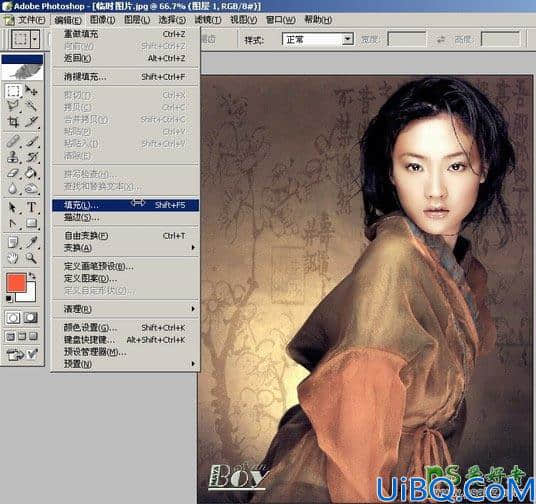Choose 定义画笔预设(B)... menu entry
This screenshot has width=536, height=504.
125,266
